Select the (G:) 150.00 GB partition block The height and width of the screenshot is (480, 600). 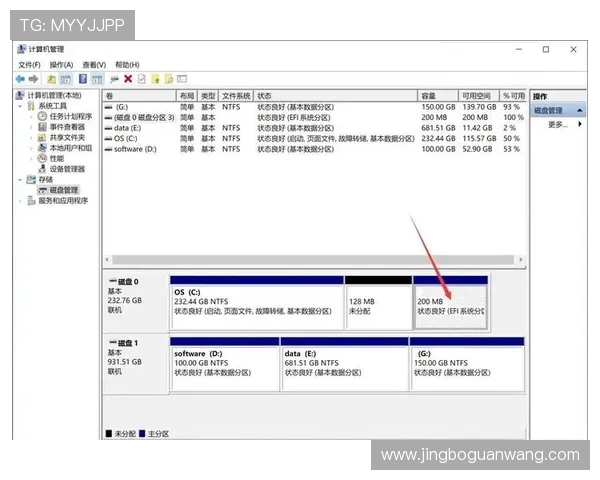coord(467,364)
